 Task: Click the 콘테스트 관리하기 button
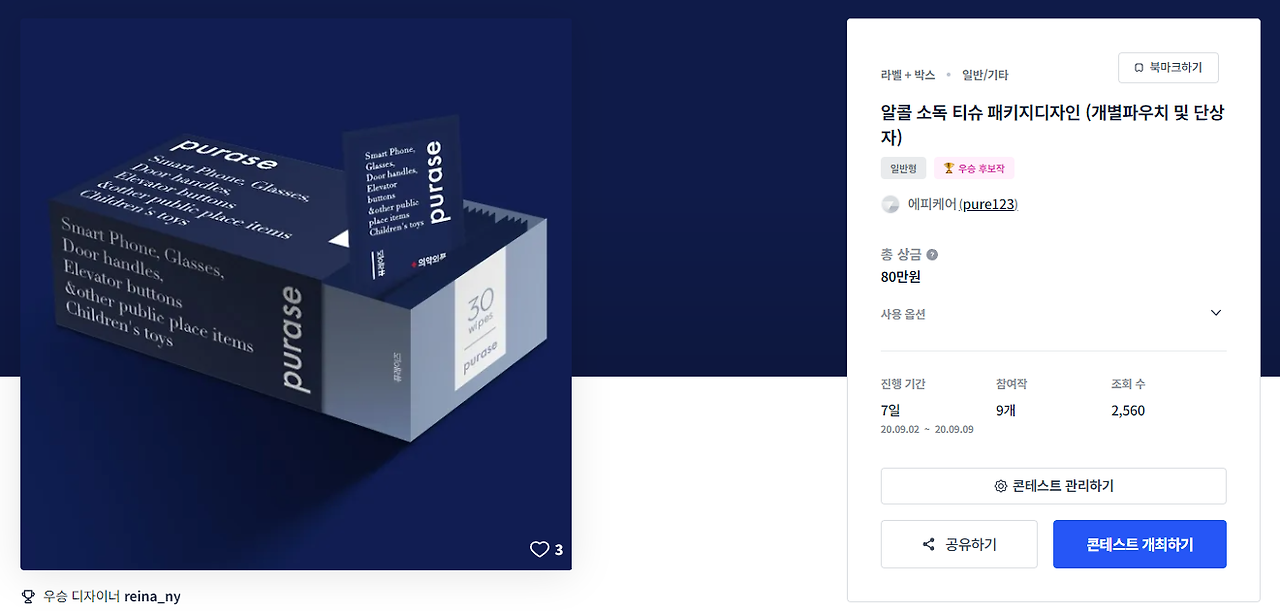point(1053,486)
